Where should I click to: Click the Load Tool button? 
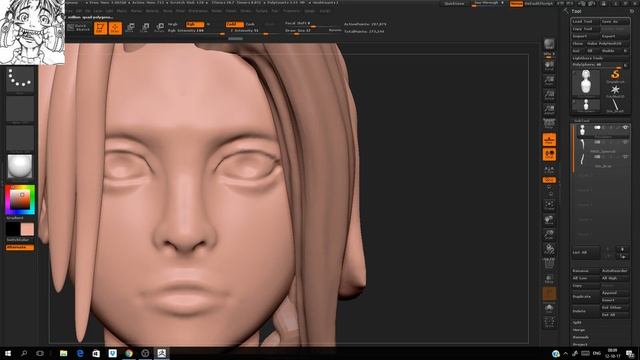tap(585, 21)
